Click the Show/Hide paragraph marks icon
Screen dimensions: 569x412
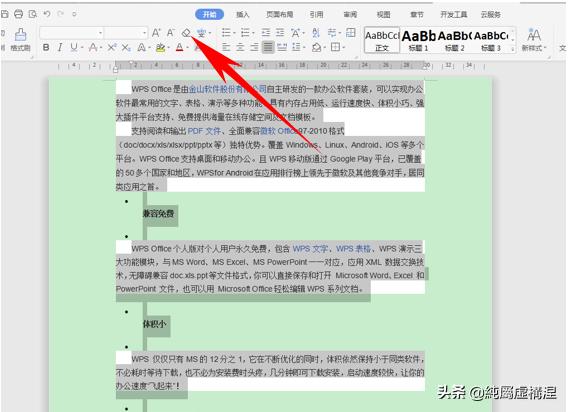click(332, 33)
